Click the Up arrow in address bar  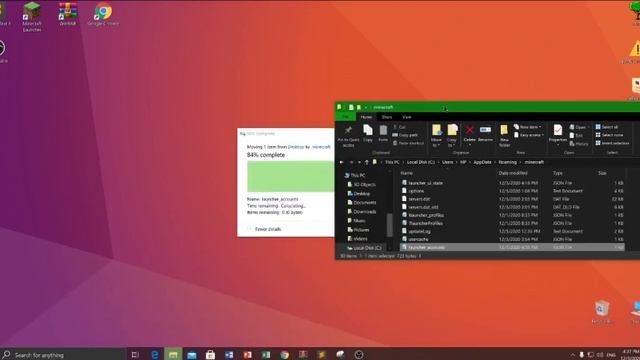pyautogui.click(x=367, y=162)
